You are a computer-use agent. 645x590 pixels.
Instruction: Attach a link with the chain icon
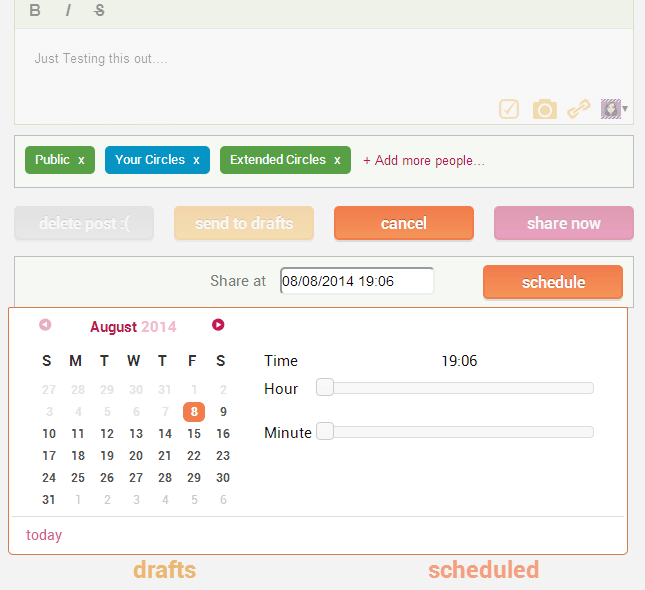pyautogui.click(x=579, y=109)
